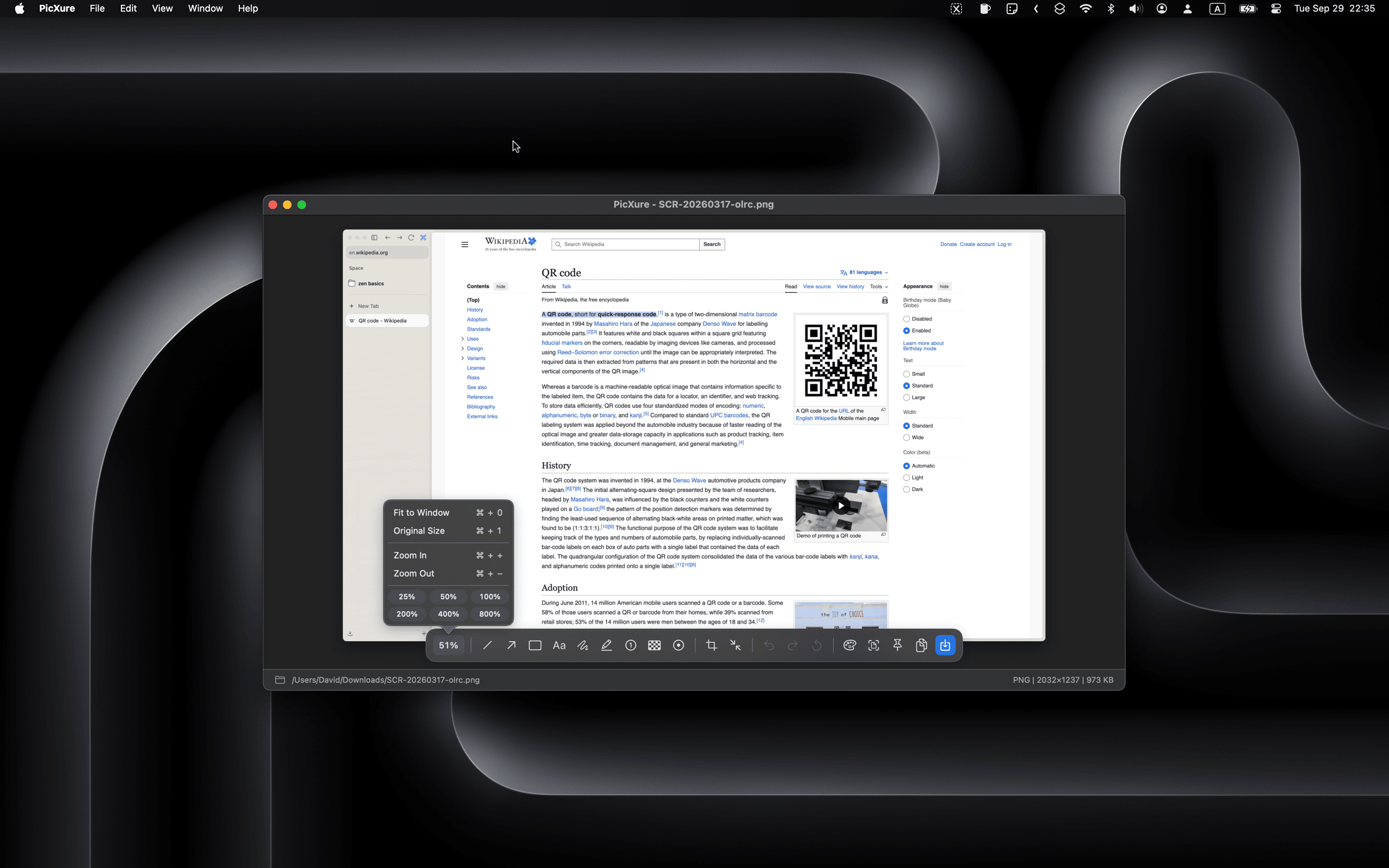Choose Original Size menu entry

coord(448,531)
